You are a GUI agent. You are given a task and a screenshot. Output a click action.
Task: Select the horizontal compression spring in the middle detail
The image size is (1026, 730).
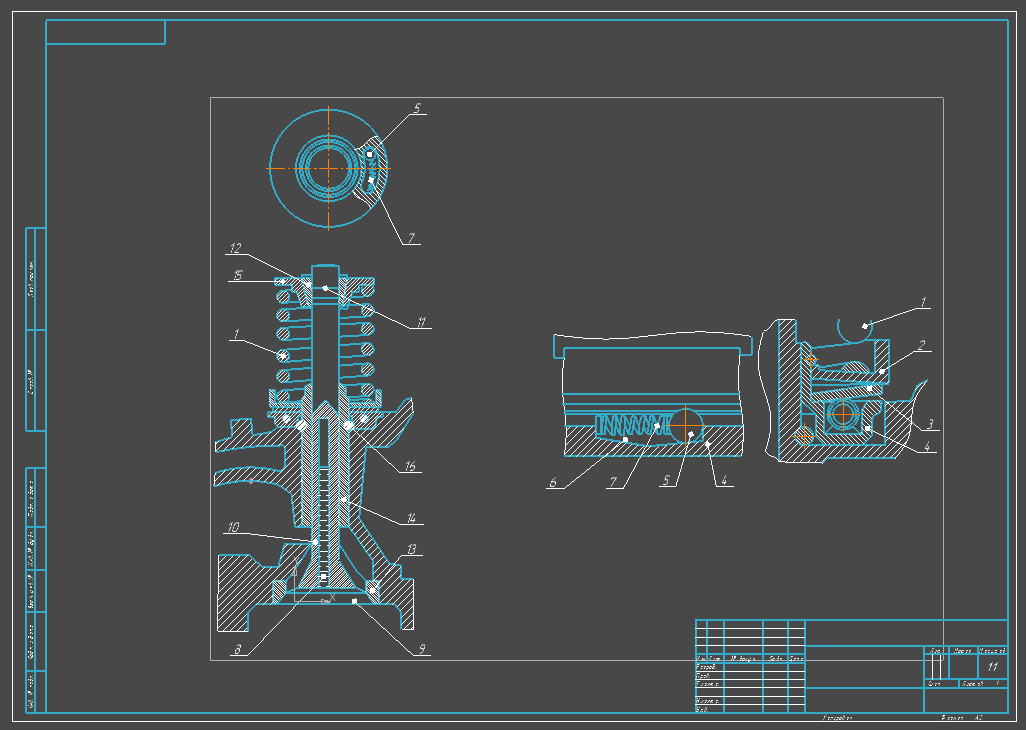pos(625,423)
